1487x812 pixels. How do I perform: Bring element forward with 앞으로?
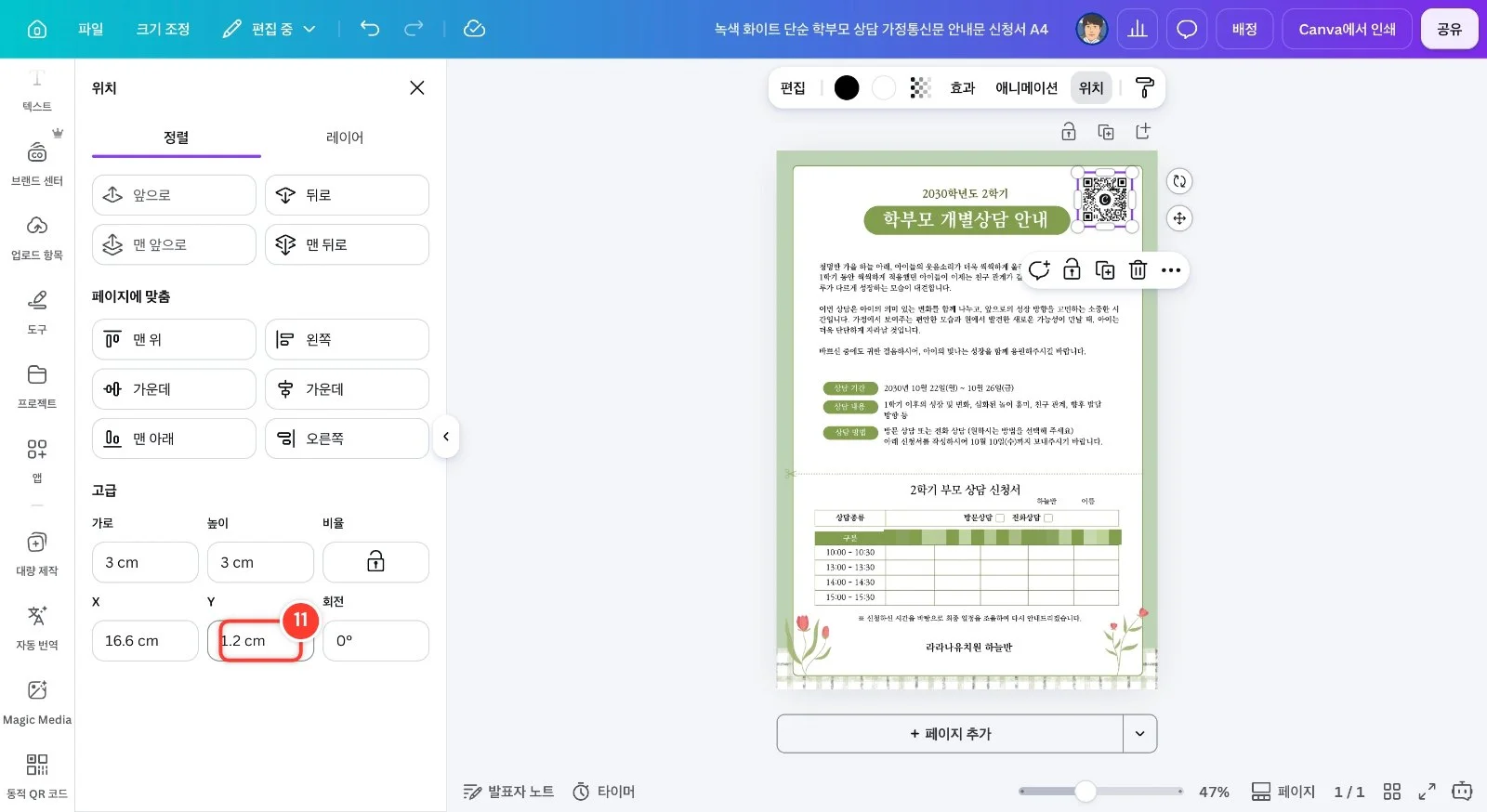[174, 195]
